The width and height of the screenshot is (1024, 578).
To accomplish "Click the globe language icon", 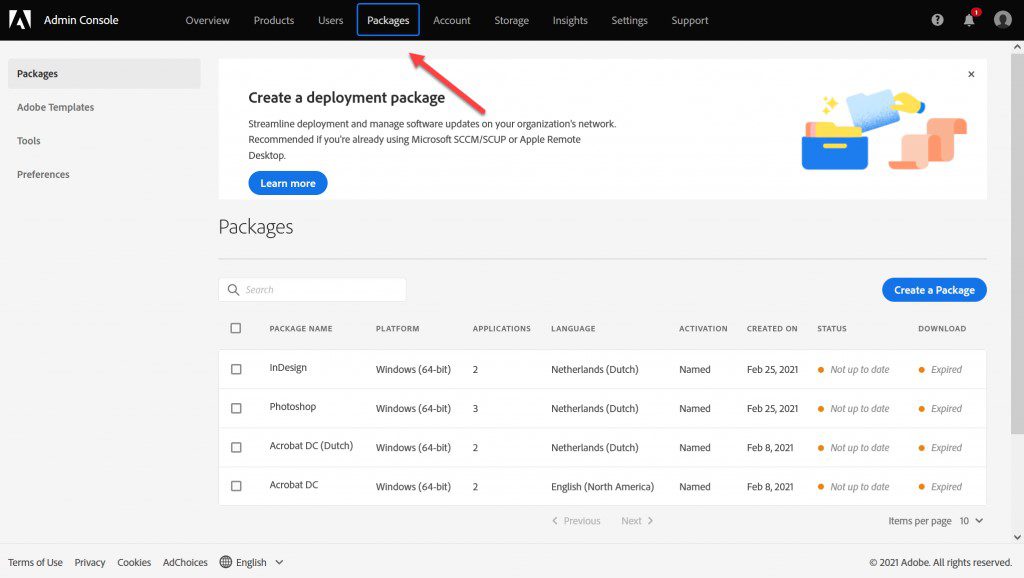I will click(225, 562).
